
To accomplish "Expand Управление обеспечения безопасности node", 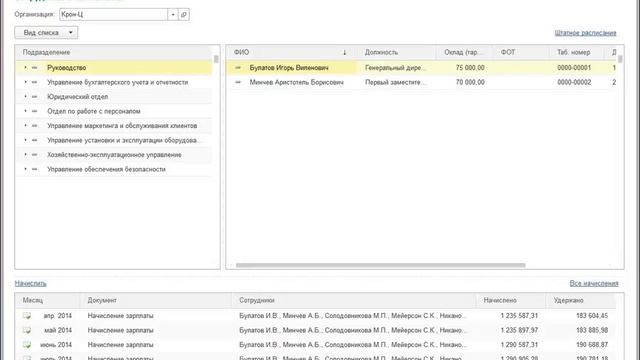I will click(x=25, y=169).
